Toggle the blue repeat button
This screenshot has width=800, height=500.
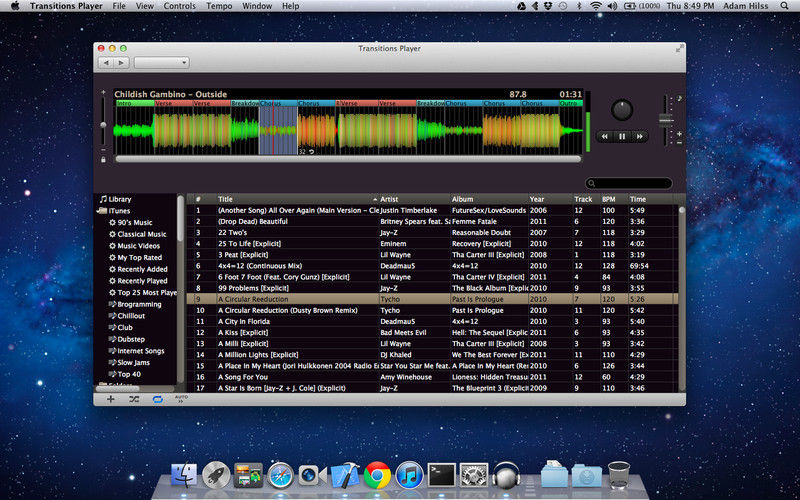[158, 399]
